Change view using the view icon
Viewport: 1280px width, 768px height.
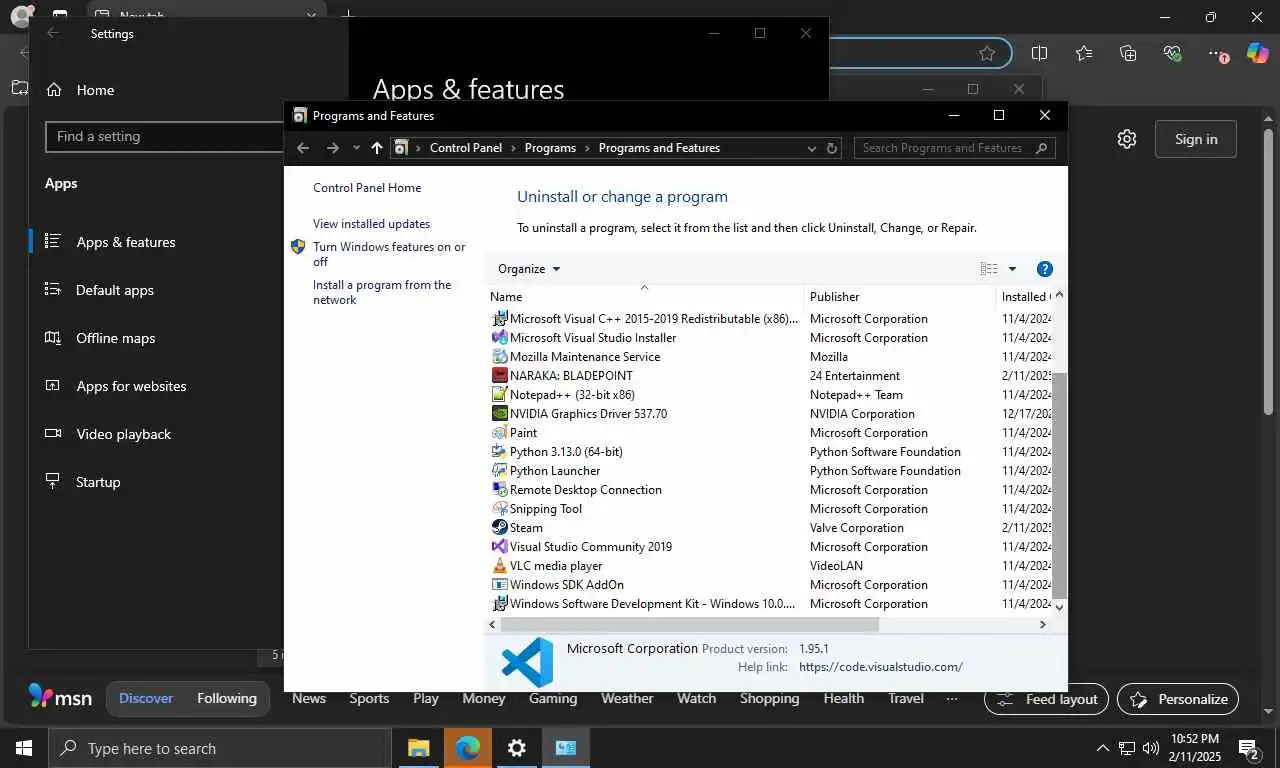point(989,269)
